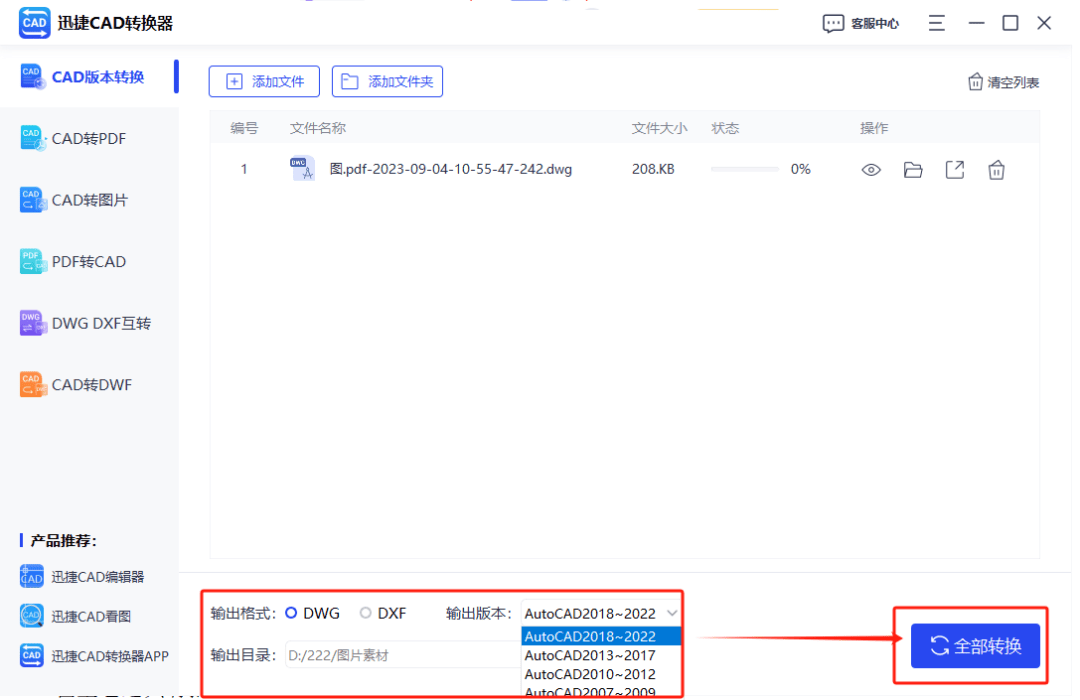Open 迅捷CAD看图 recommended product

[76, 616]
